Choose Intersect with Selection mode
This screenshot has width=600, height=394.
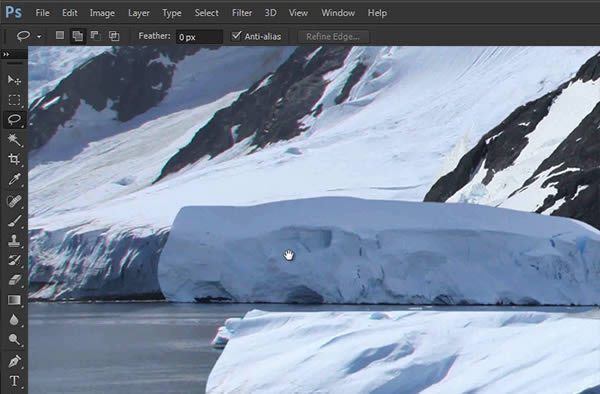pos(114,36)
